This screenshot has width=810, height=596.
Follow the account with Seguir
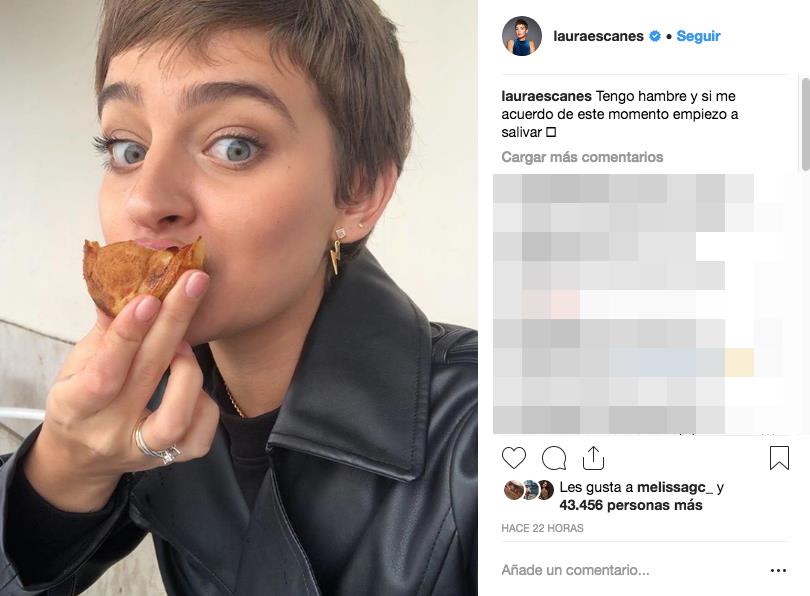pos(698,36)
